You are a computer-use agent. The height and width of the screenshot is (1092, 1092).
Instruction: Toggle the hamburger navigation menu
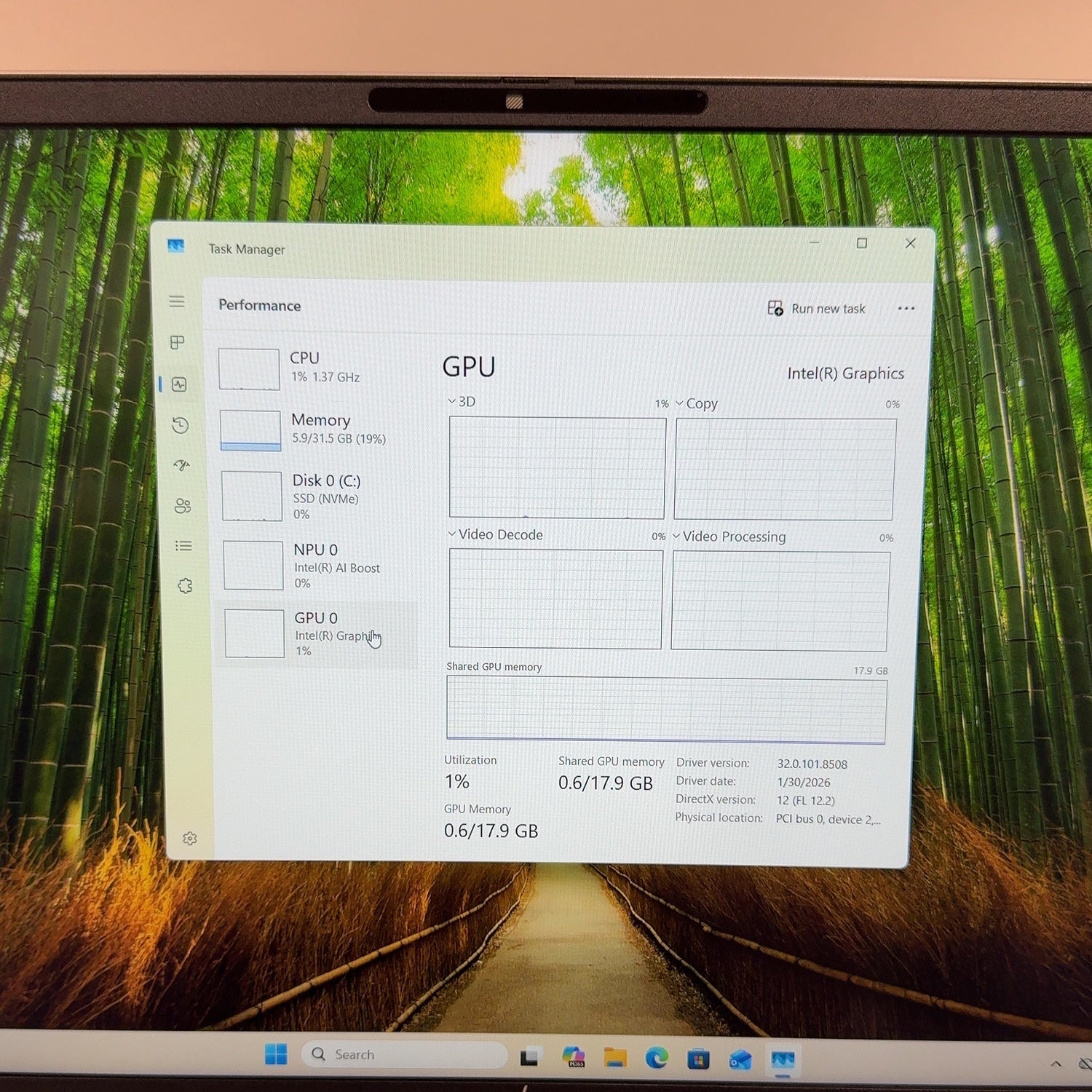click(176, 301)
